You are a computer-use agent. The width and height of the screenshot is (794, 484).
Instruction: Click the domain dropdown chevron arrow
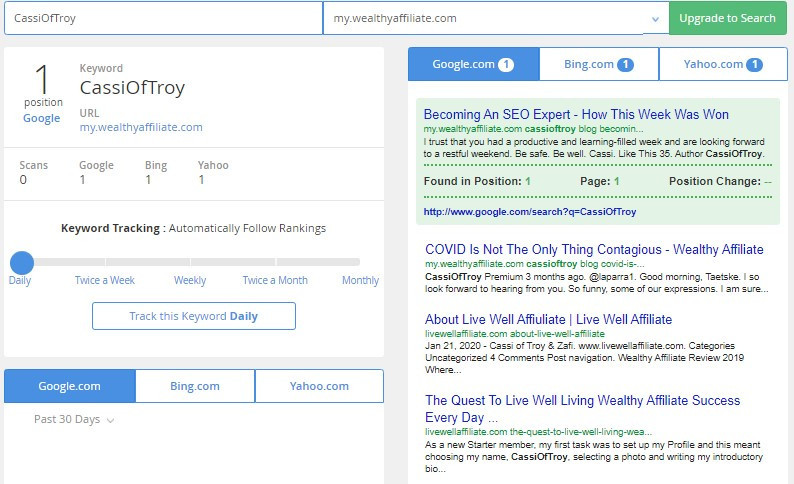click(655, 19)
